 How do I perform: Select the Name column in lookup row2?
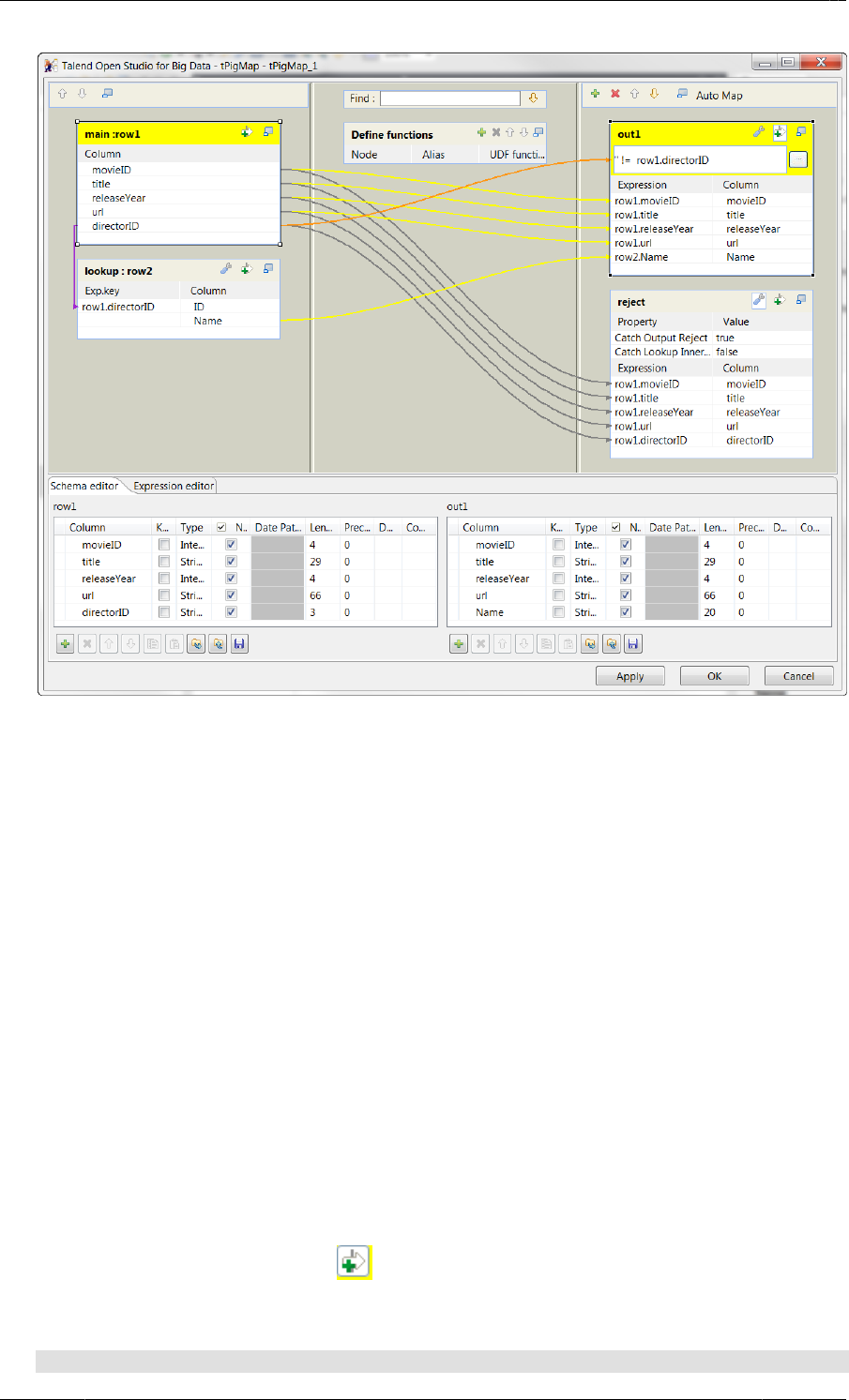pos(208,321)
